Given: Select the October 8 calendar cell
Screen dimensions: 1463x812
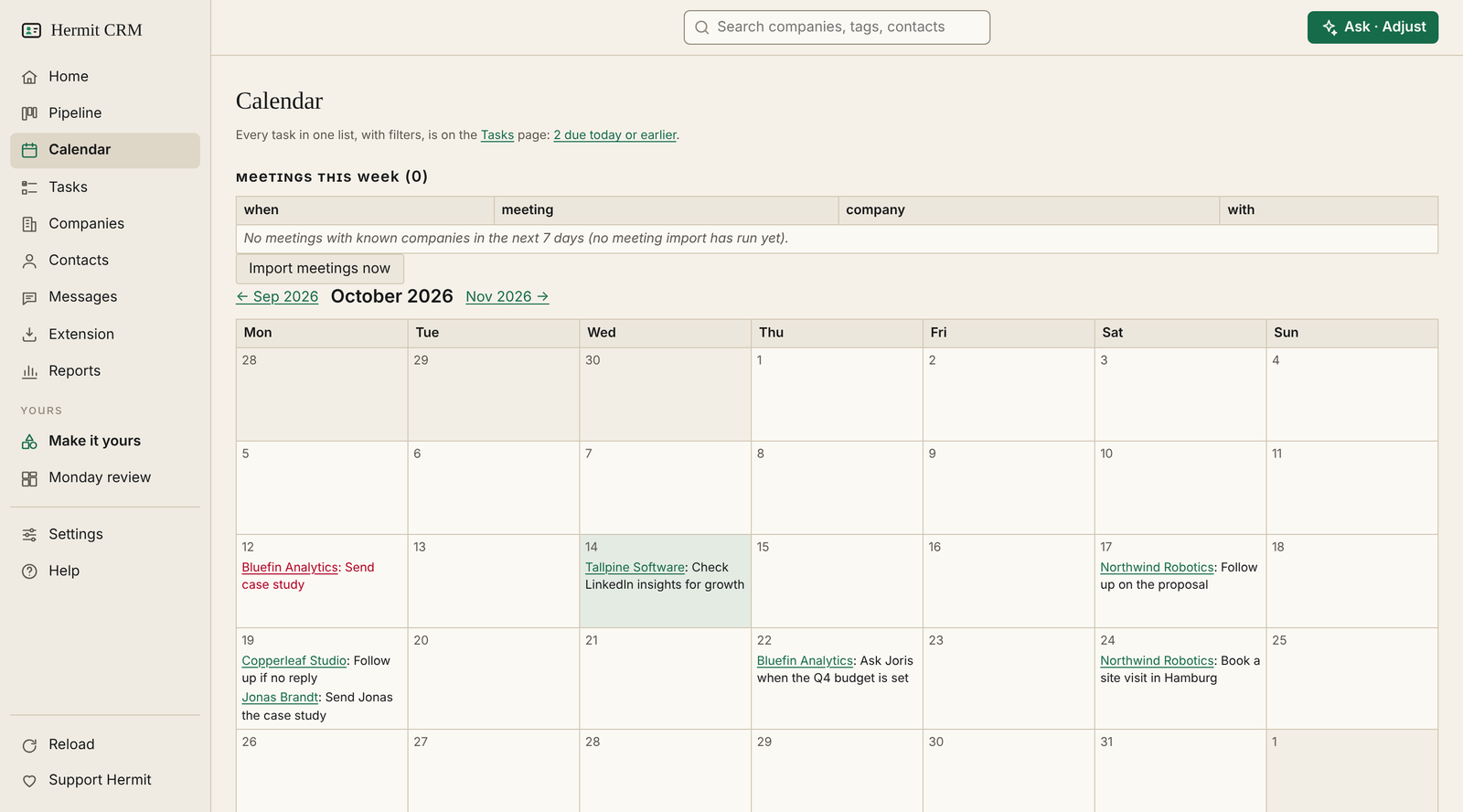Looking at the screenshot, I should click(837, 488).
